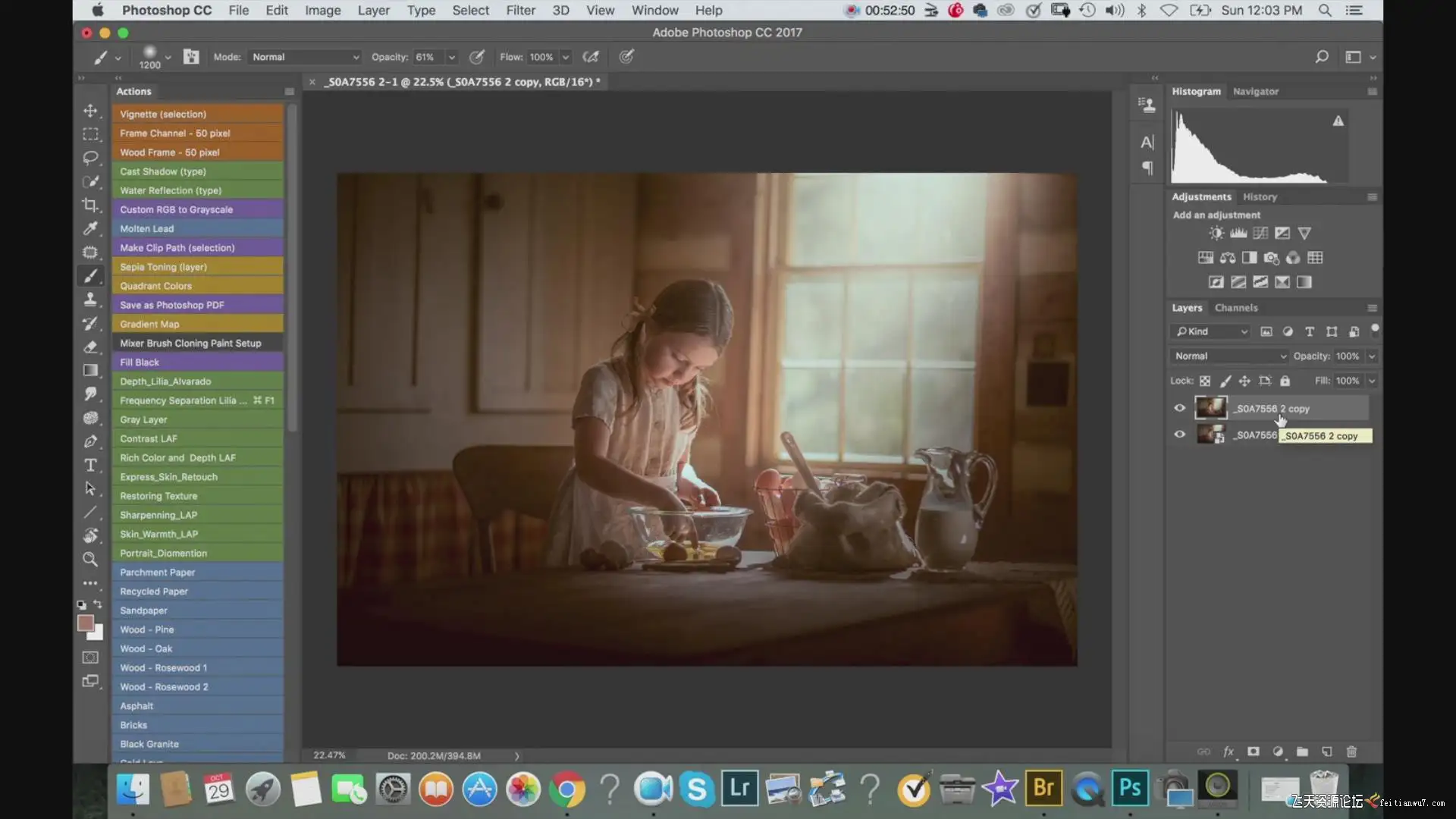Open the Filter menu
Screen dimensions: 1456x819
click(520, 11)
